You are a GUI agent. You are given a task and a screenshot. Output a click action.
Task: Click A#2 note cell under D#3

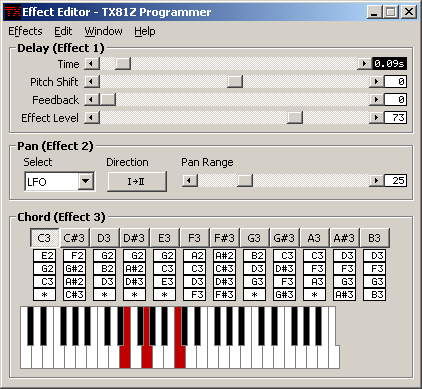tap(134, 269)
